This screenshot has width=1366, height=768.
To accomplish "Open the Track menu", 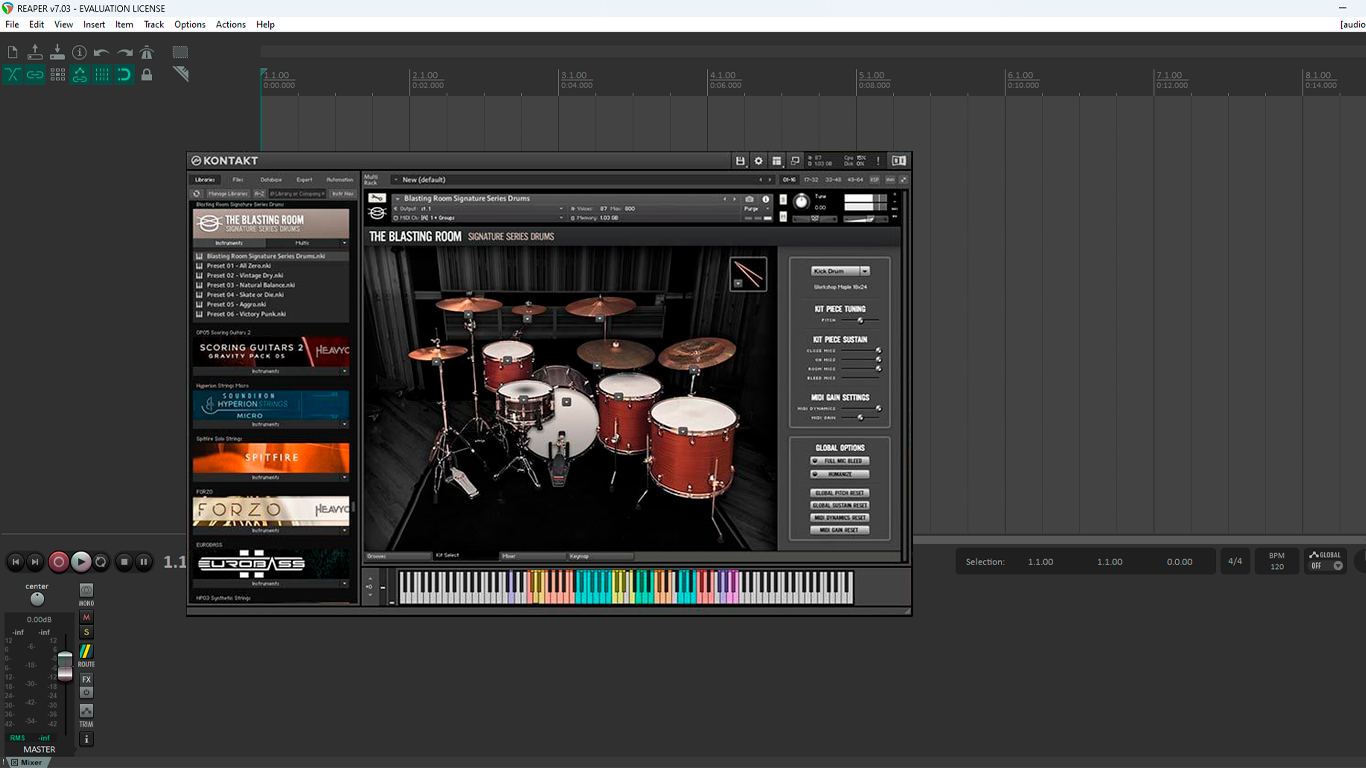I will pyautogui.click(x=153, y=24).
